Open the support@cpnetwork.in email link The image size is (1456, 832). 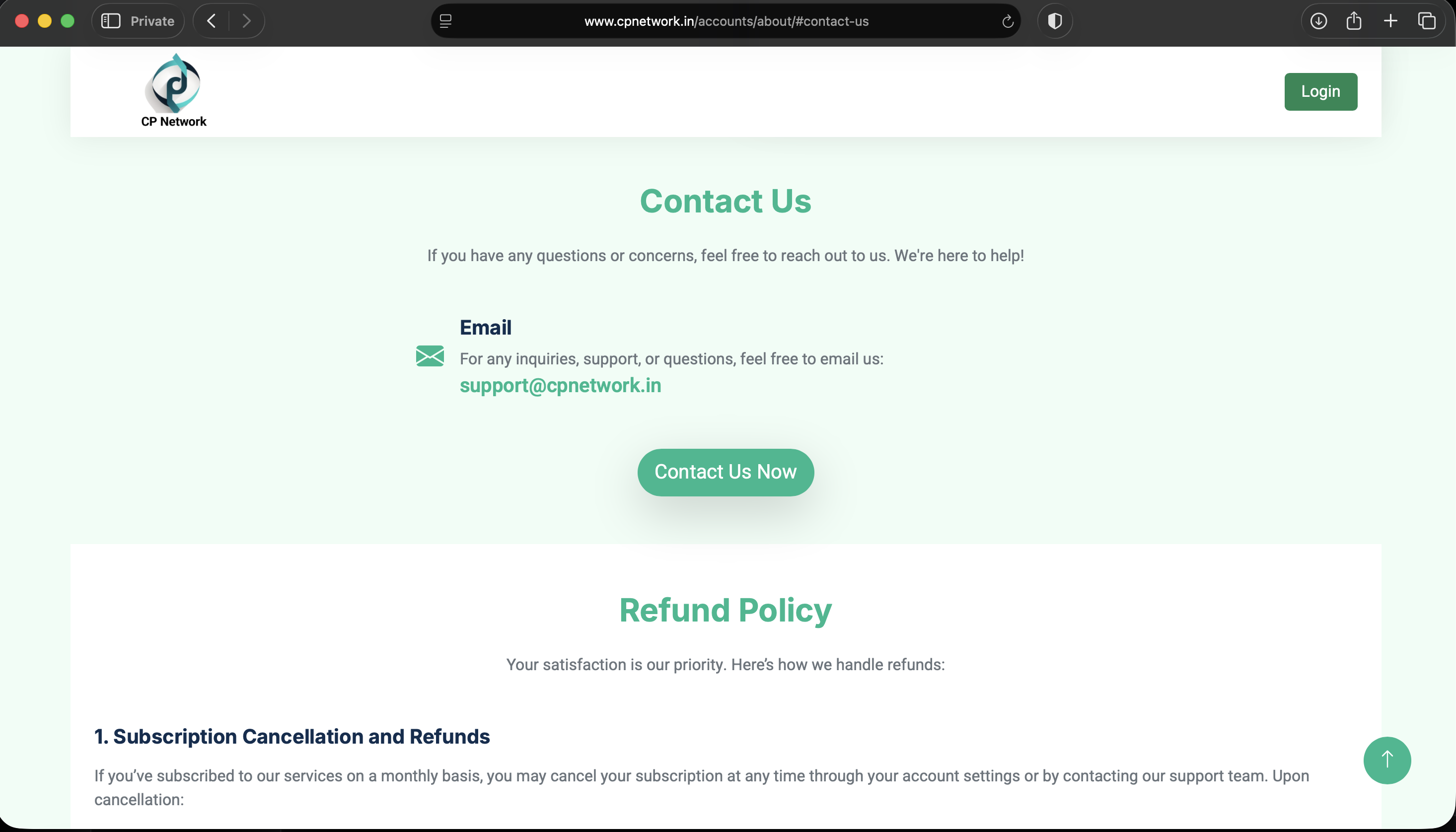tap(560, 386)
